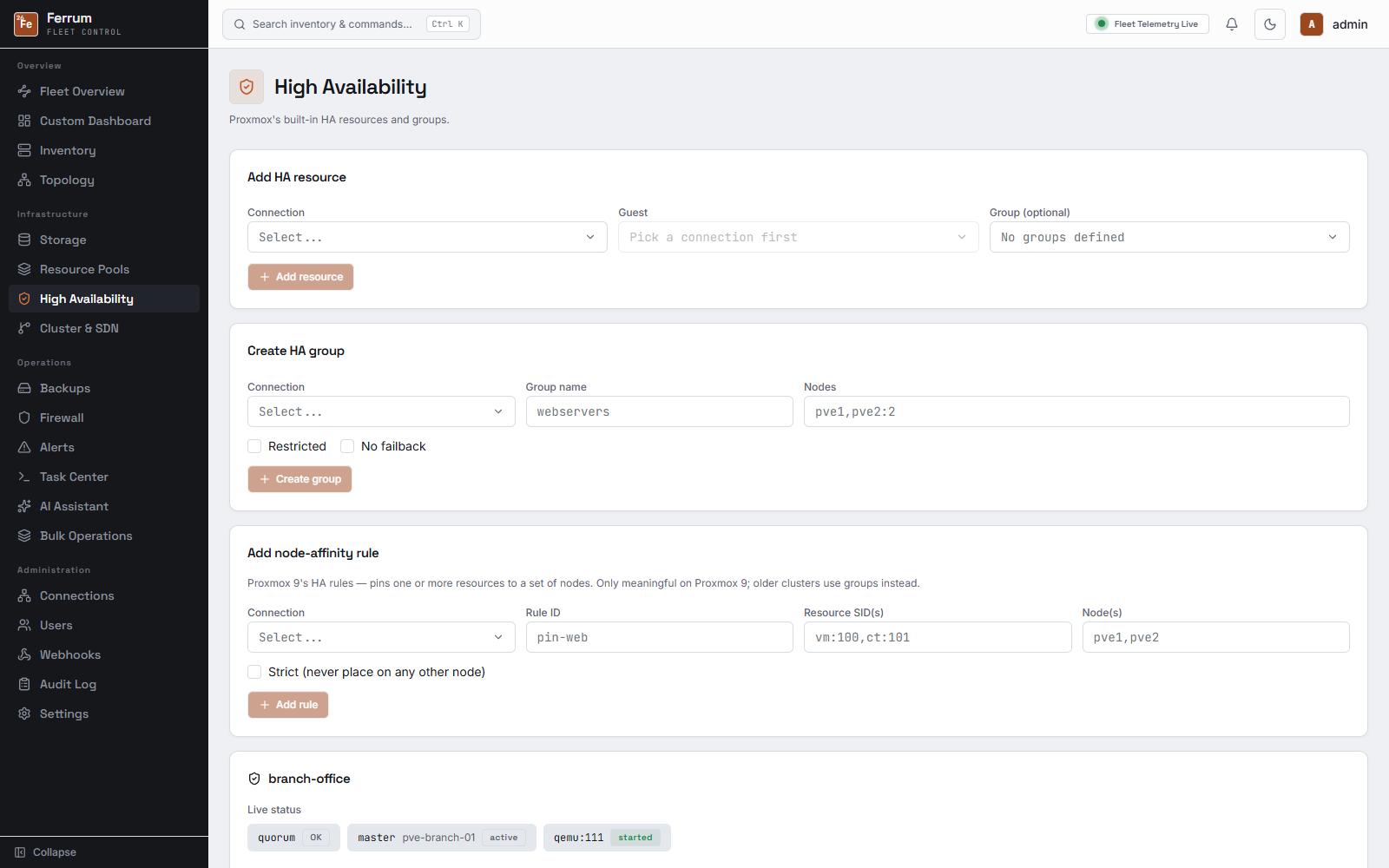Click the AI Assistant sparkle icon
Viewport: 1389px width, 868px height.
24,506
